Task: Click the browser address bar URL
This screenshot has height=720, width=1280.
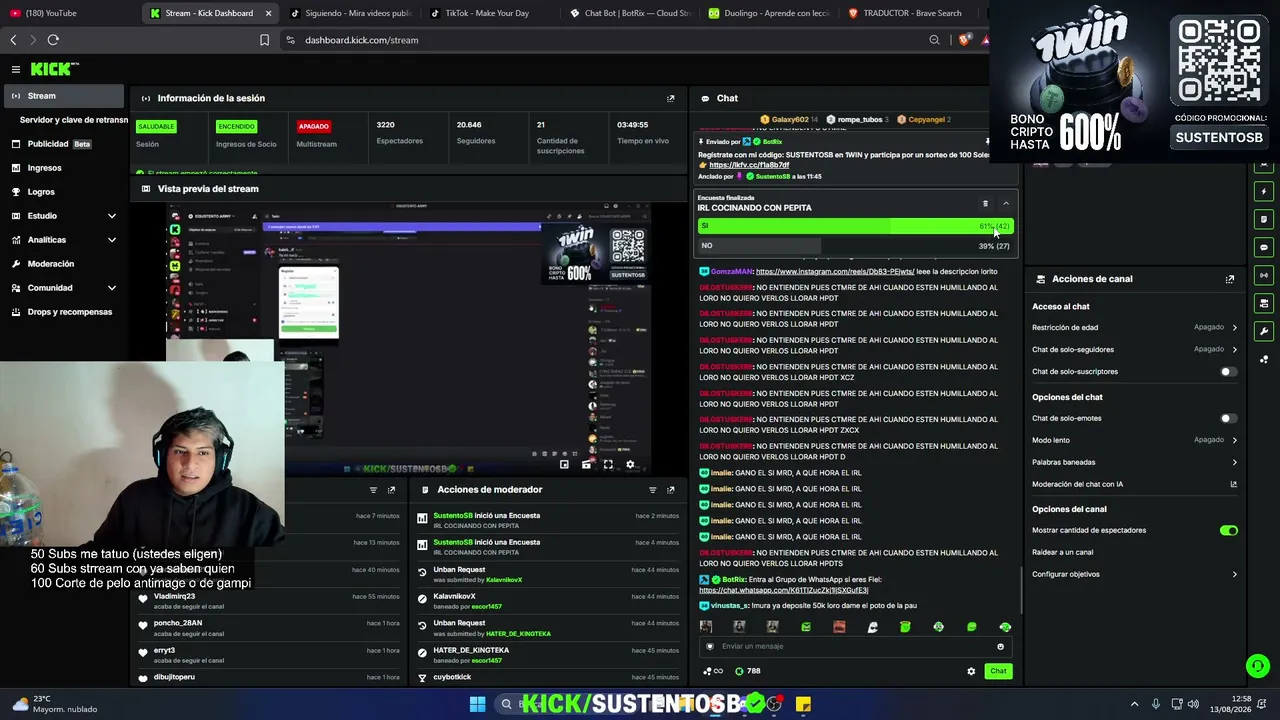Action: point(361,40)
